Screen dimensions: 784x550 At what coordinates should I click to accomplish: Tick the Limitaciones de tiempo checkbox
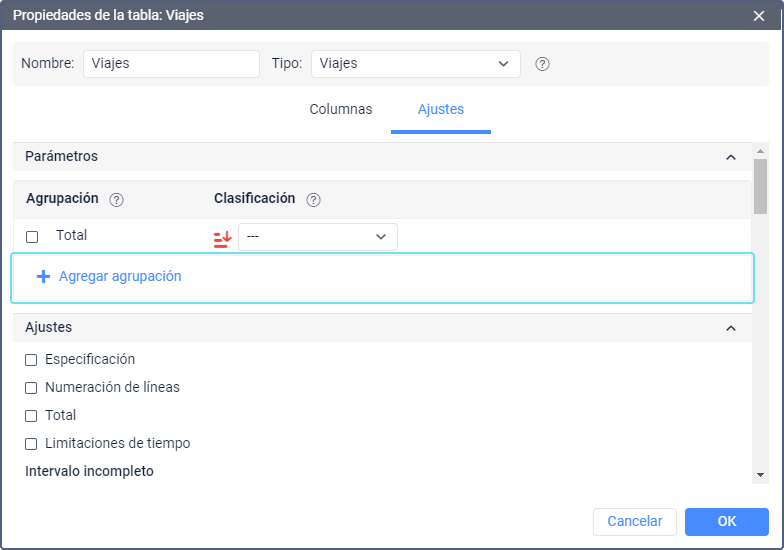click(32, 444)
